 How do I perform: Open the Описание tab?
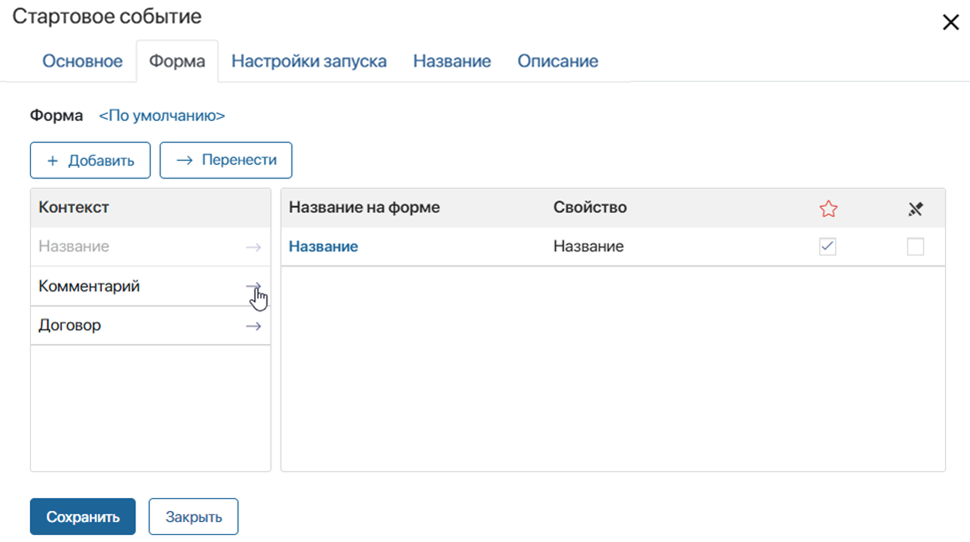(557, 61)
